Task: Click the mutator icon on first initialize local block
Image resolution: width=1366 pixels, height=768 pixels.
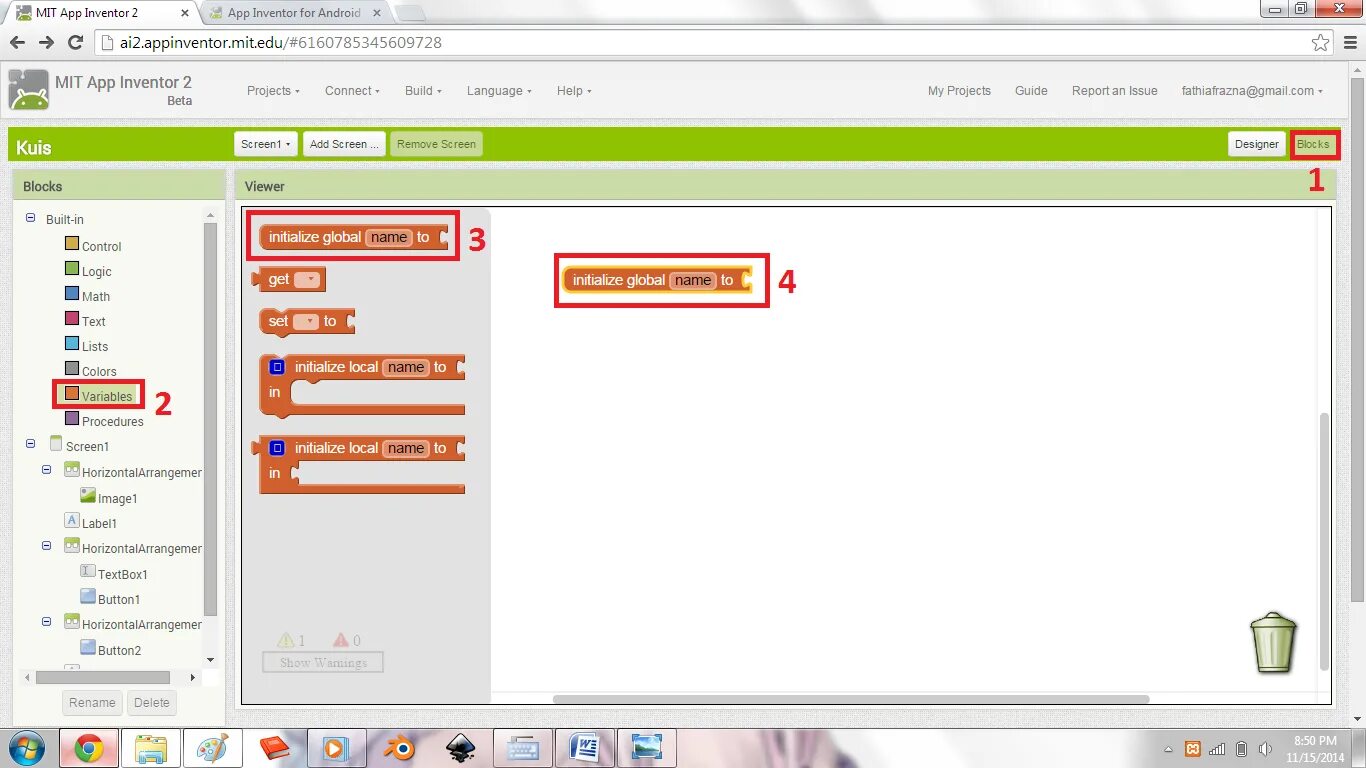Action: (x=277, y=367)
